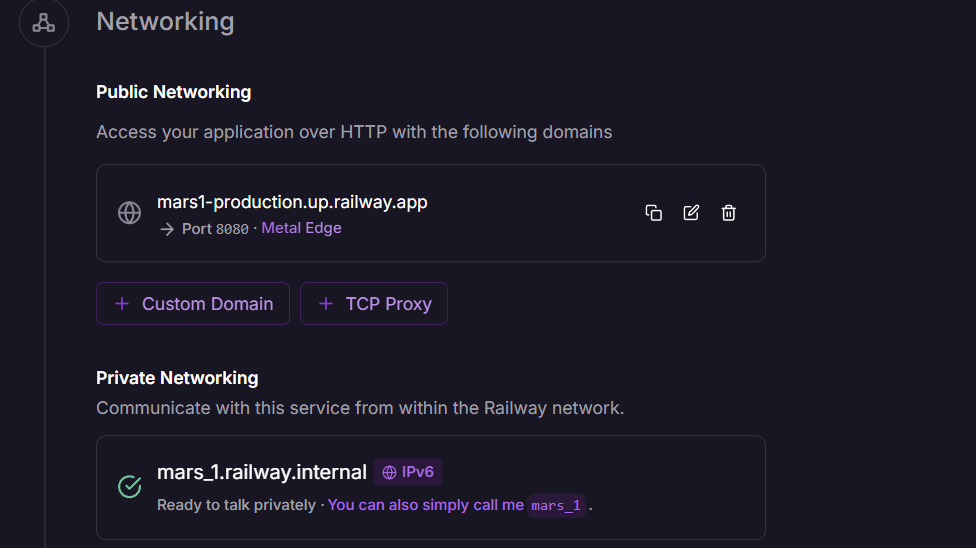Click the mars1-production.up.railway.app domain
Image resolution: width=976 pixels, height=548 pixels.
(292, 202)
